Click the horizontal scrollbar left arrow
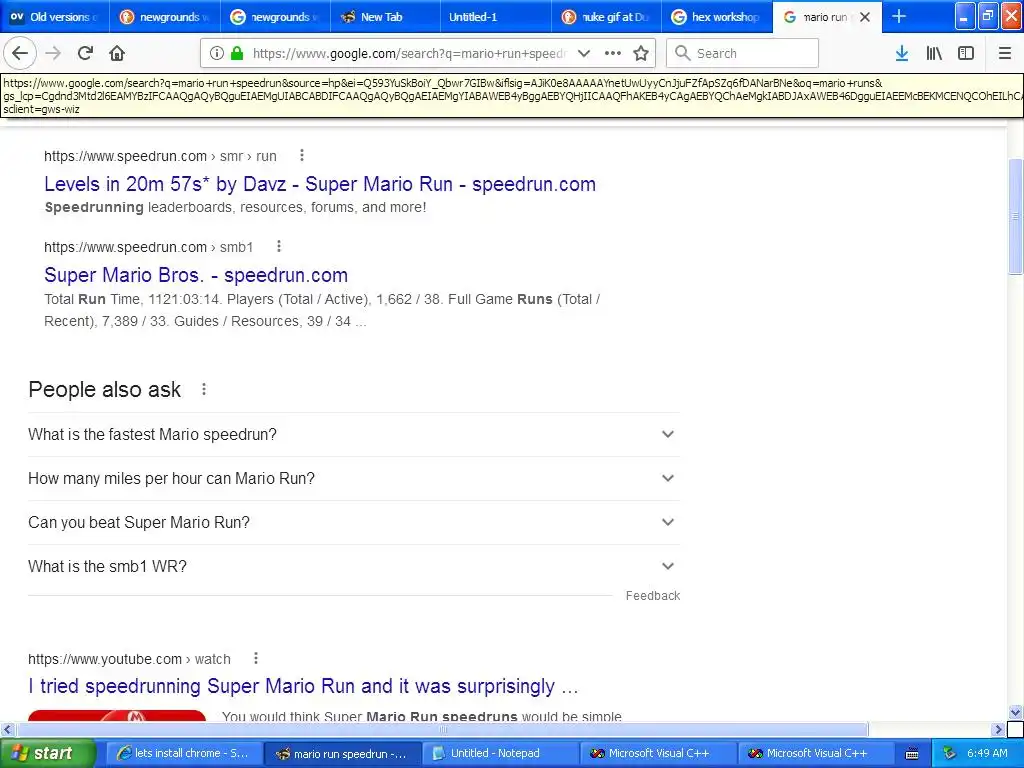The height and width of the screenshot is (768, 1024). click(7, 729)
